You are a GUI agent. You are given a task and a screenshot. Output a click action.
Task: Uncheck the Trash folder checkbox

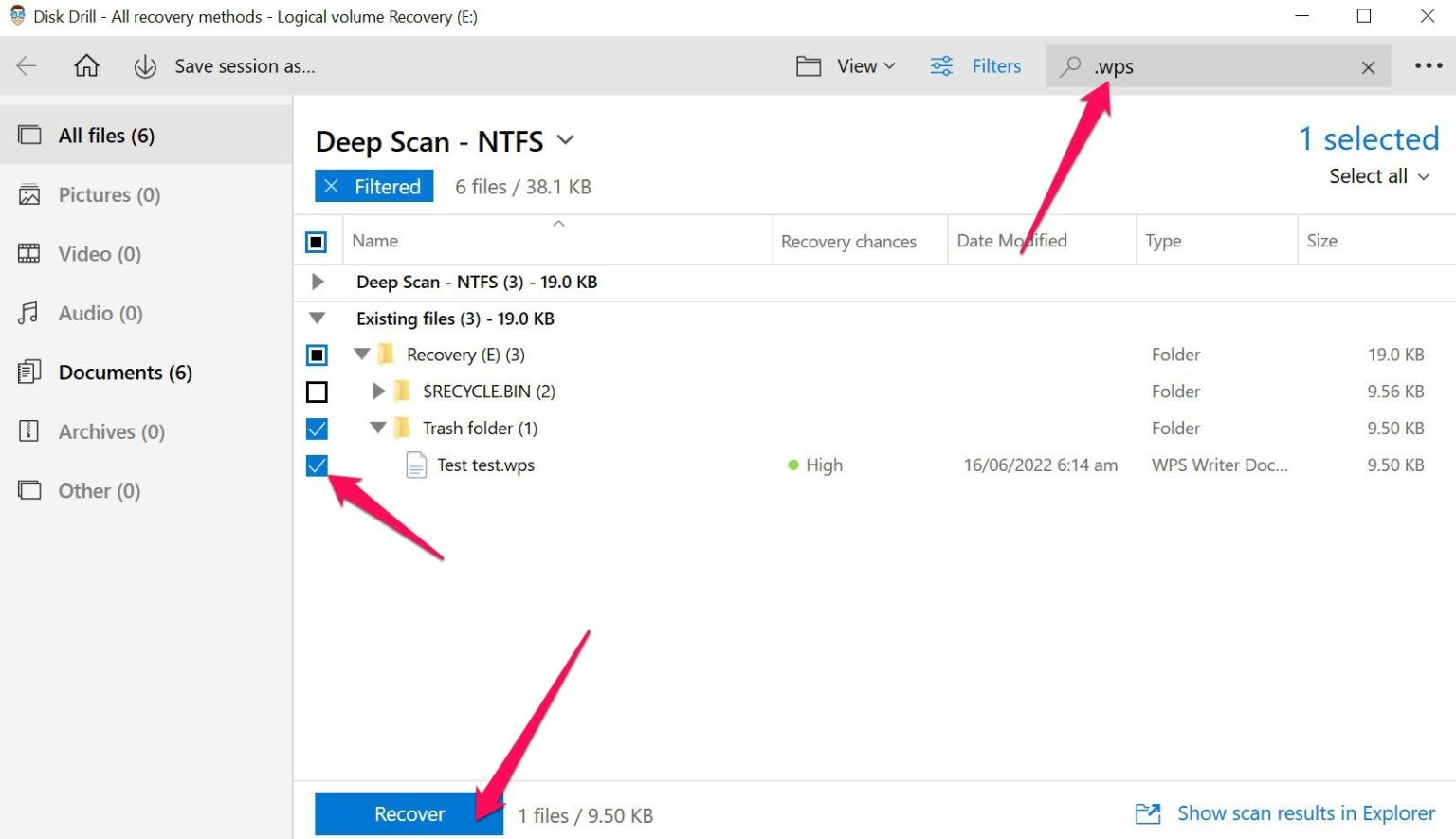317,429
